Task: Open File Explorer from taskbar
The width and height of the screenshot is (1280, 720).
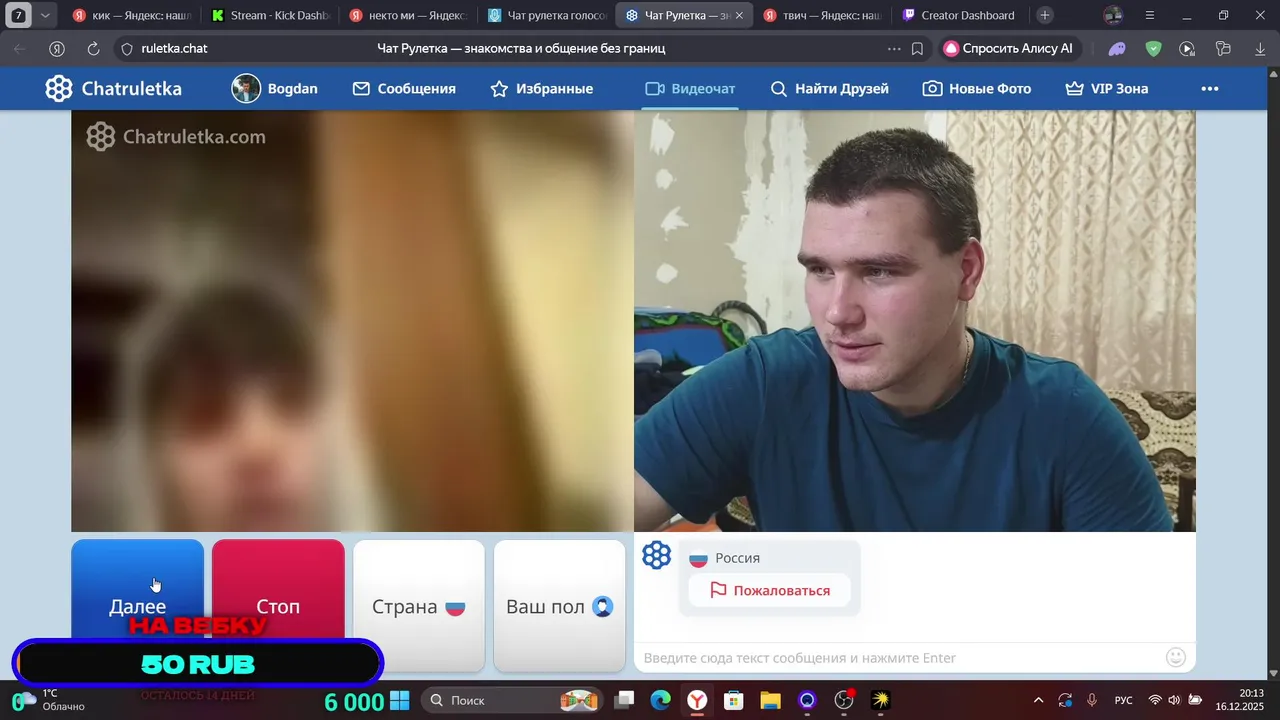Action: [770, 700]
